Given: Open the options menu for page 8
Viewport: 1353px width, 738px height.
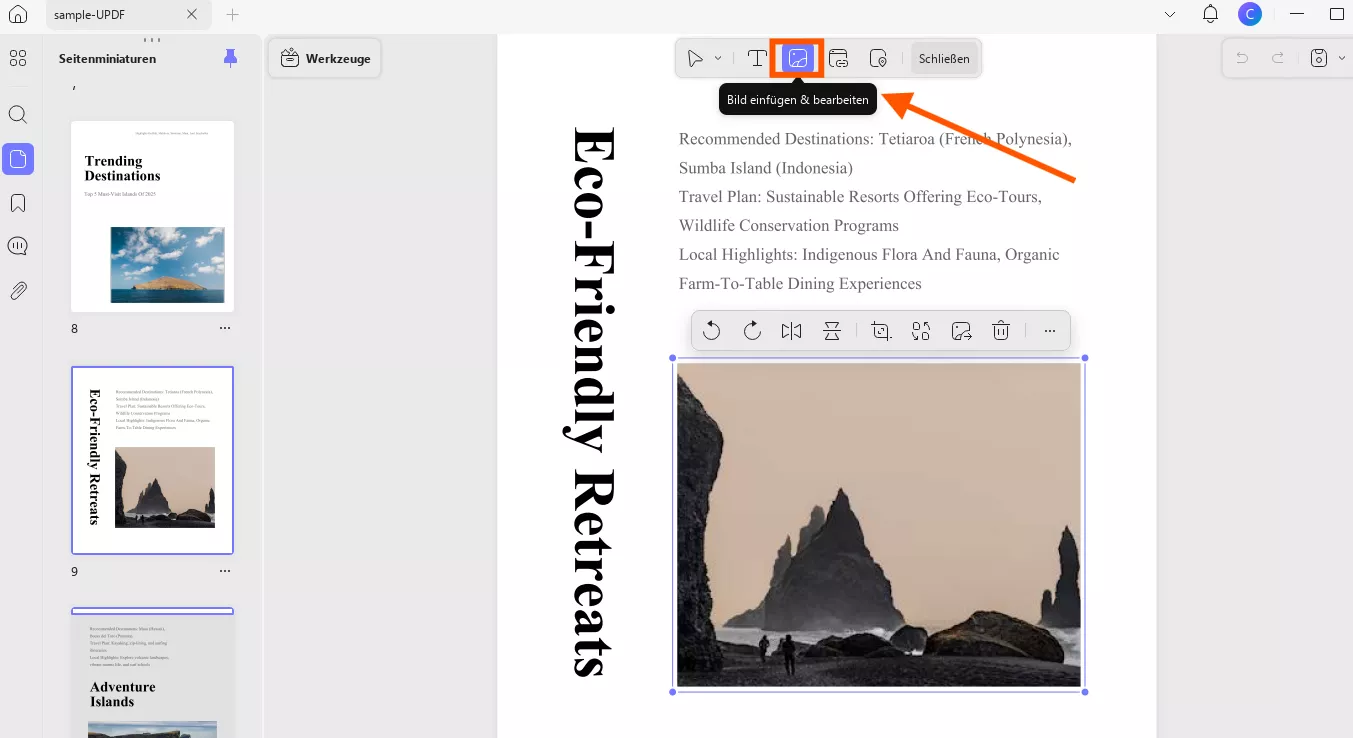Looking at the screenshot, I should 225,328.
